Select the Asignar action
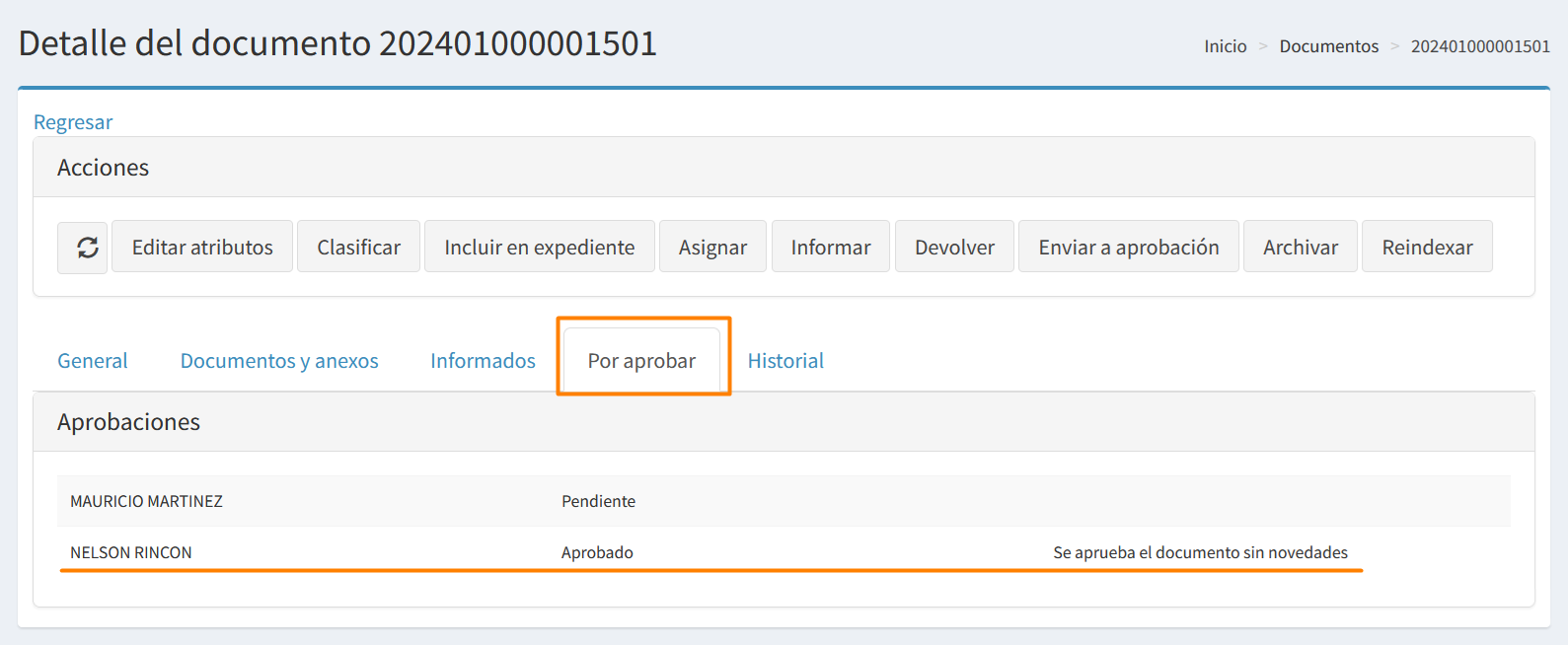Viewport: 1568px width, 645px height. click(712, 247)
